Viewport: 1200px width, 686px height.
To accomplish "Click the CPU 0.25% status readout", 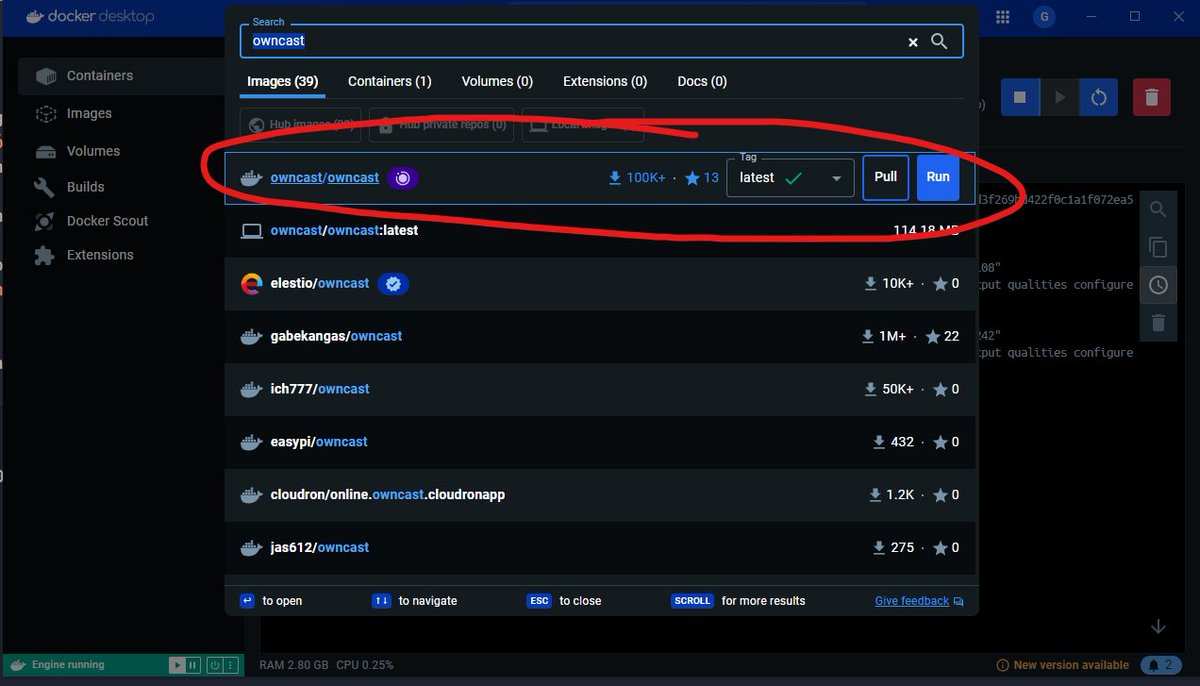I will pos(365,665).
